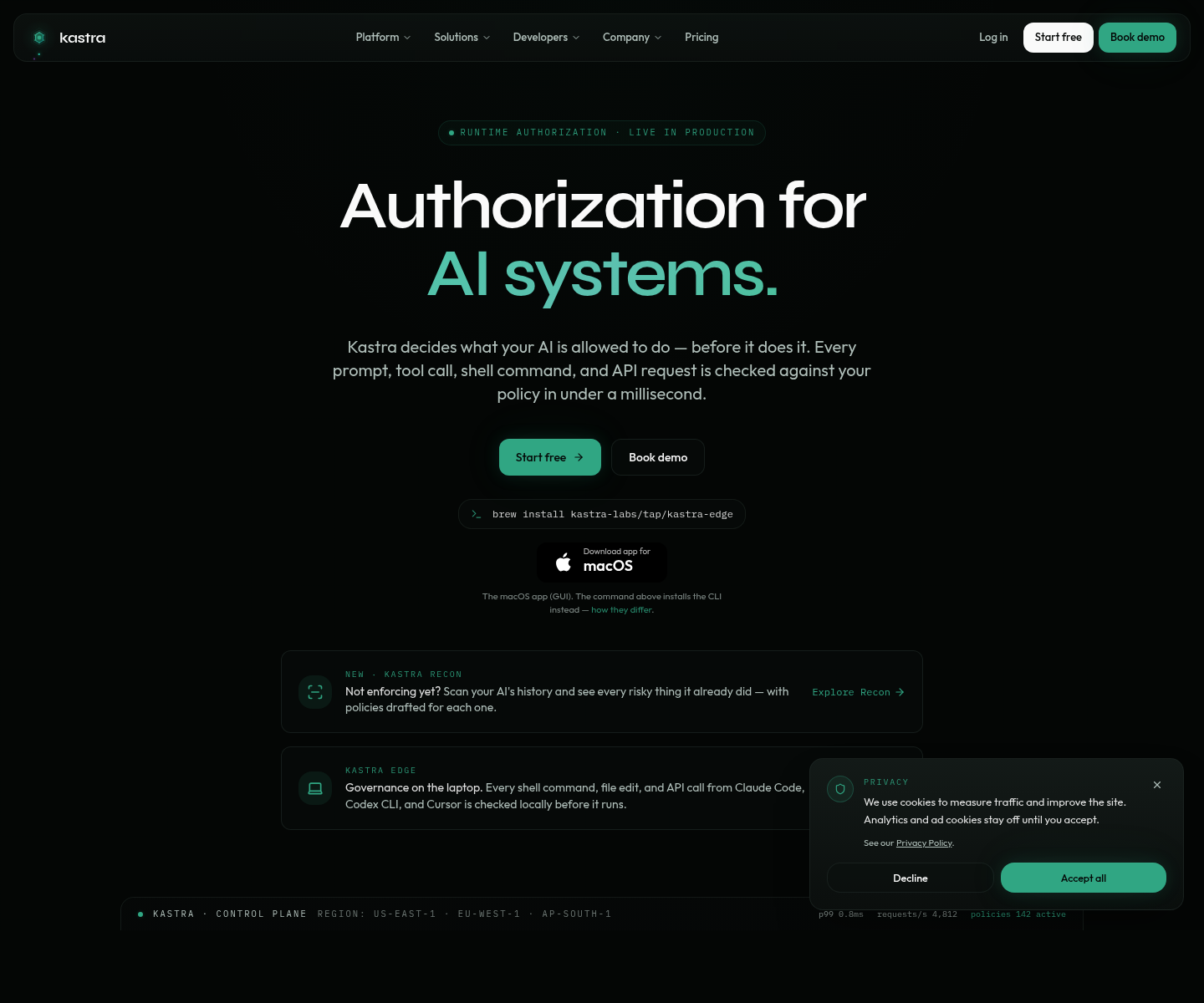Go to the Pricing page
1204x1003 pixels.
(701, 38)
